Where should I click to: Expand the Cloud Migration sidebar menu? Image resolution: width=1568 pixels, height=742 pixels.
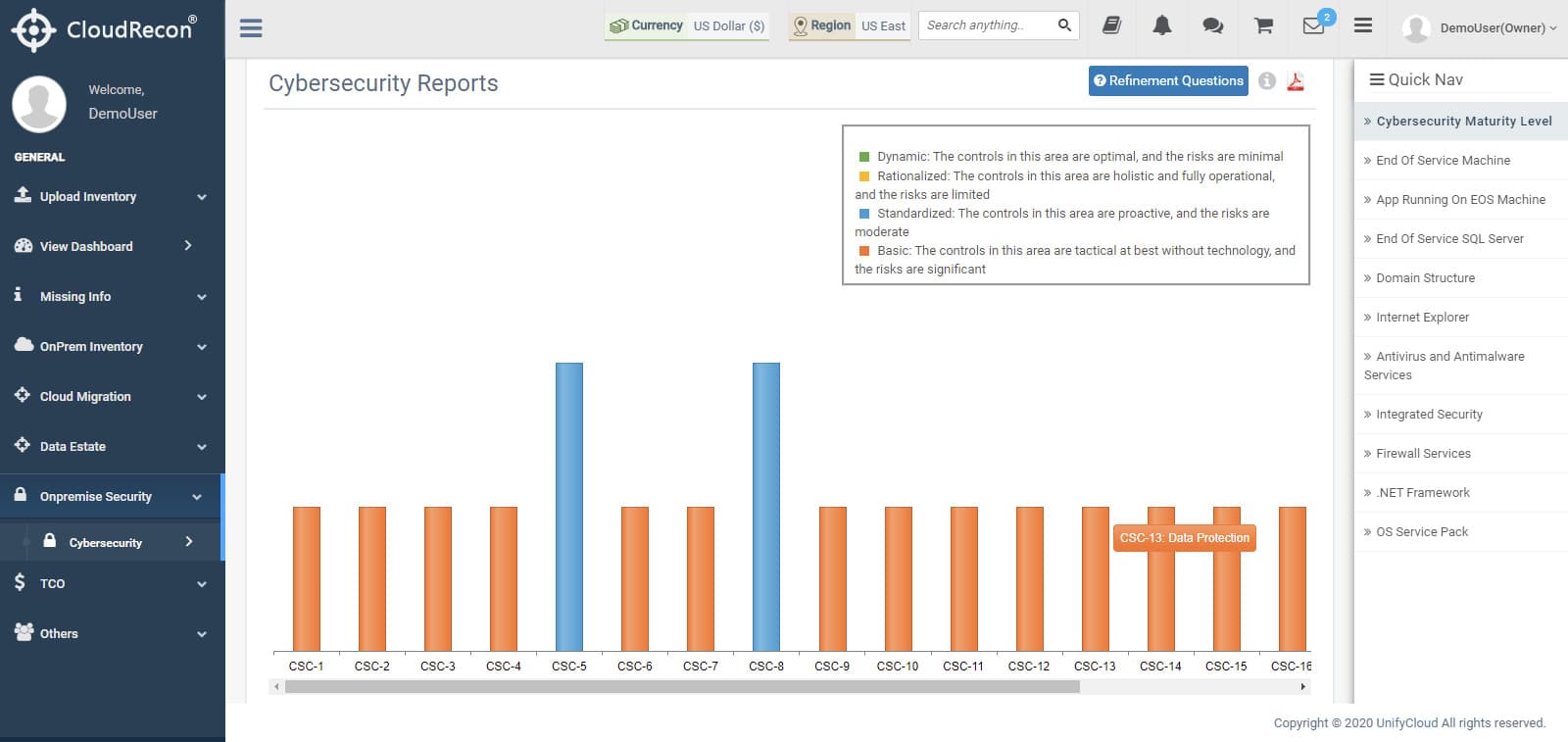(112, 396)
